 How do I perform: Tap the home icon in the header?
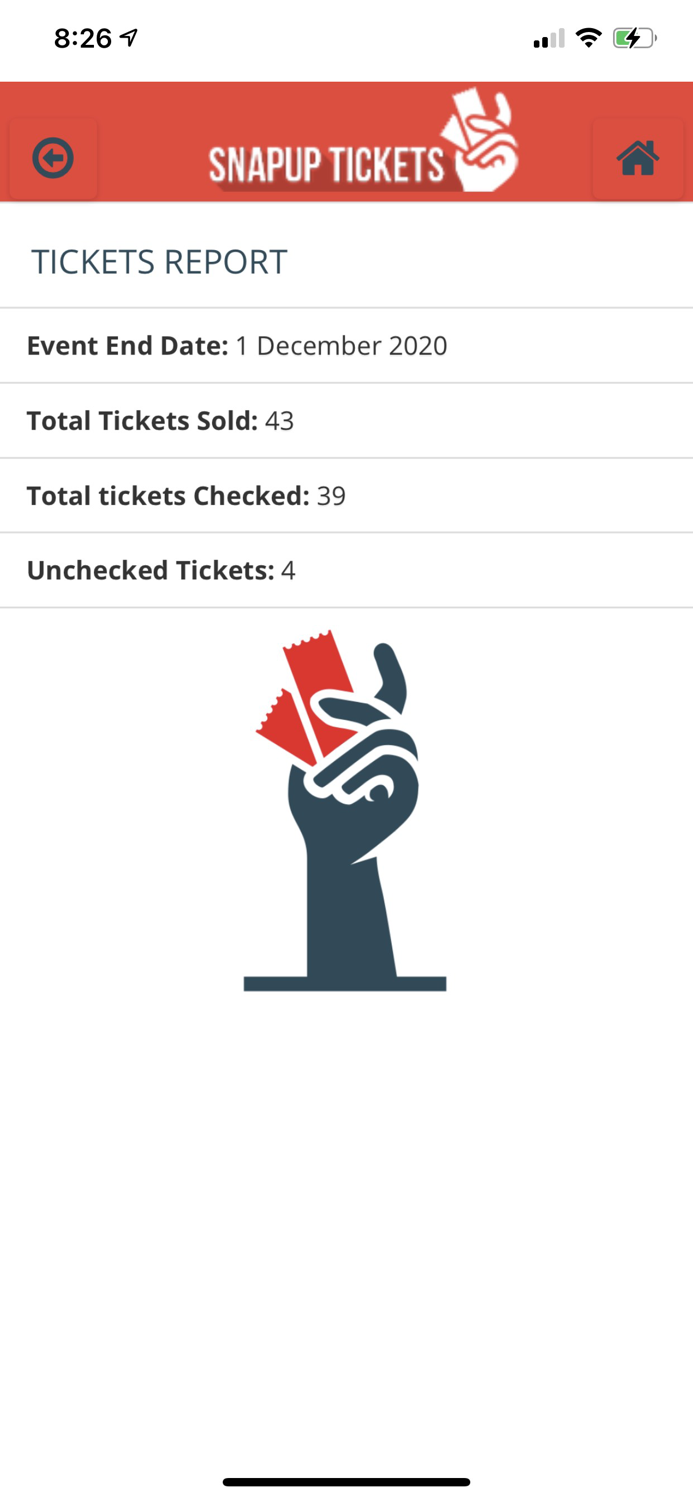click(640, 157)
